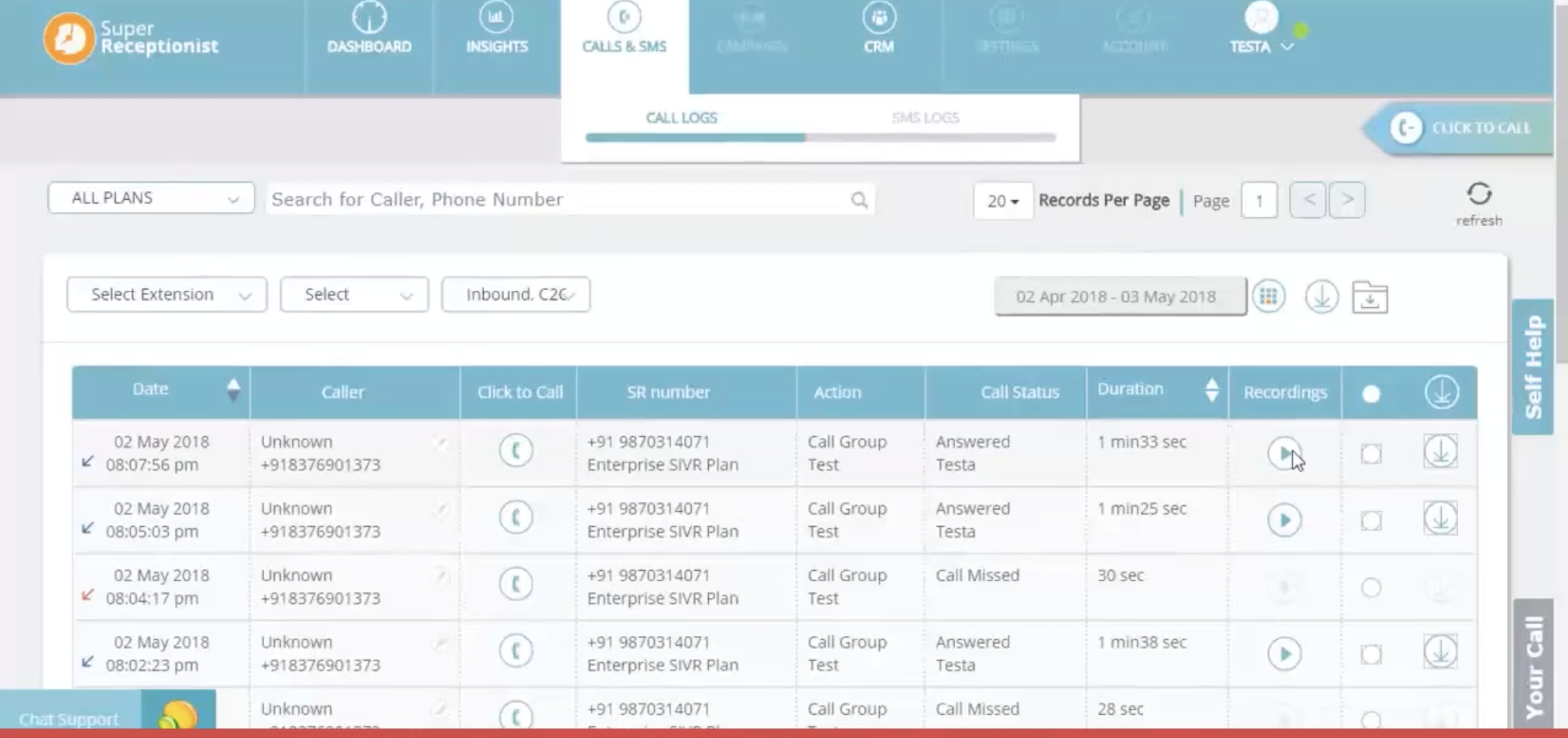1568x738 pixels.
Task: Toggle the select-all circle in the table header
Action: (x=1371, y=394)
